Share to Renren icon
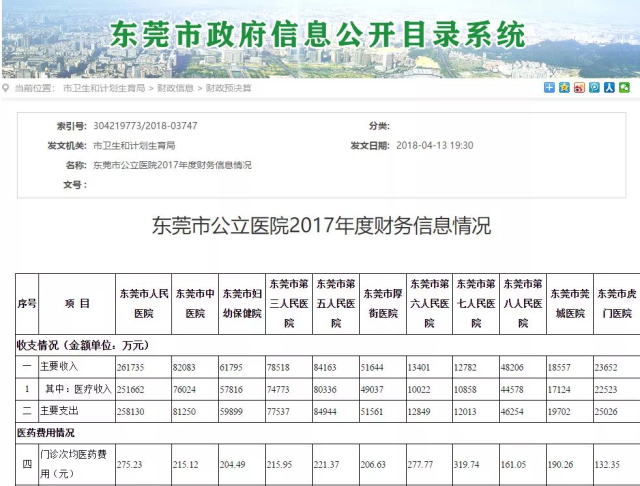Screen dimensions: 640x486 coord(609,87)
